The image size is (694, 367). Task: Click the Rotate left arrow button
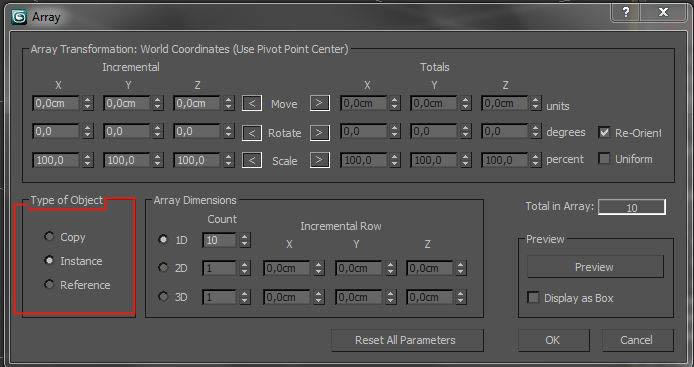click(252, 133)
